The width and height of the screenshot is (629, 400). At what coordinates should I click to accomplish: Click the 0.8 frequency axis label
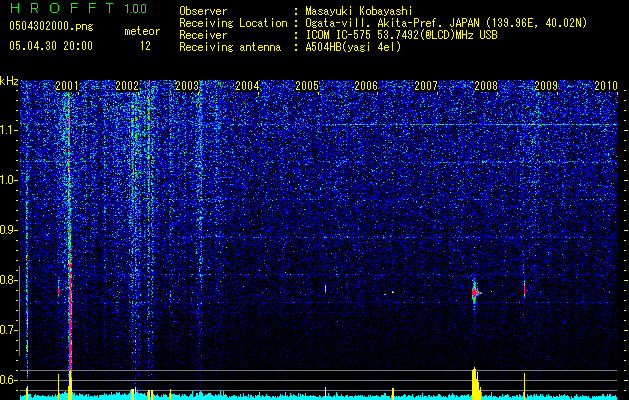click(9, 280)
